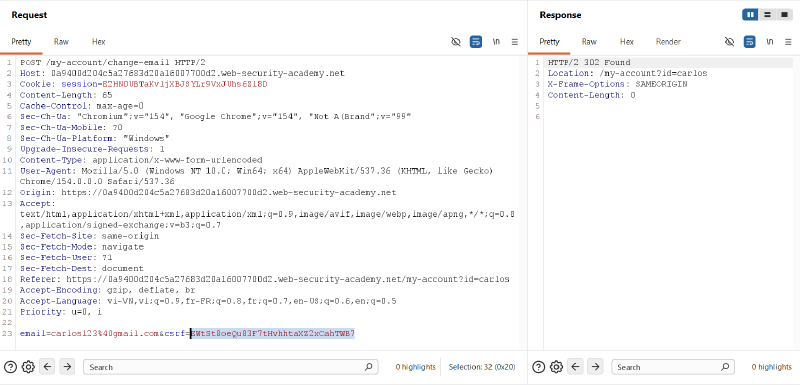The image size is (800, 385).
Task: Click the Accept-Language header line
Action: [x=208, y=301]
